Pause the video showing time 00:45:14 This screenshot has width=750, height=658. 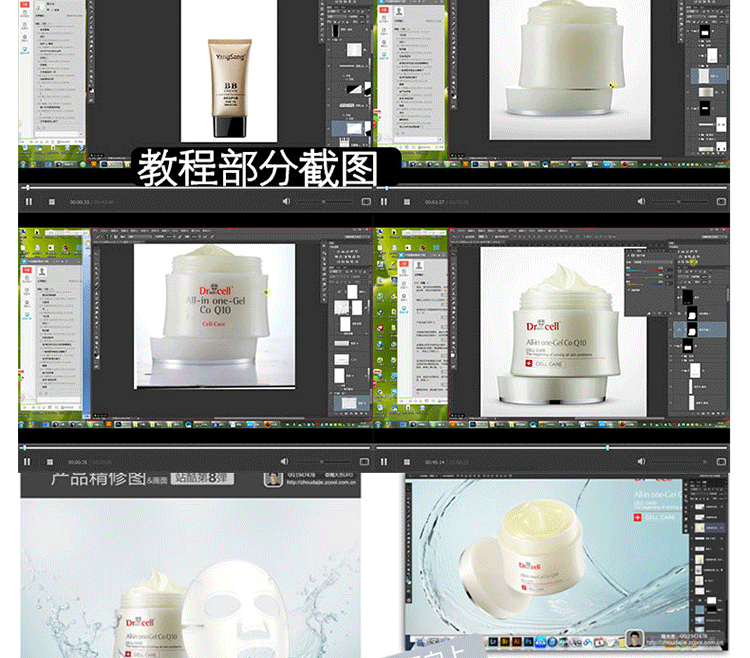point(384,461)
